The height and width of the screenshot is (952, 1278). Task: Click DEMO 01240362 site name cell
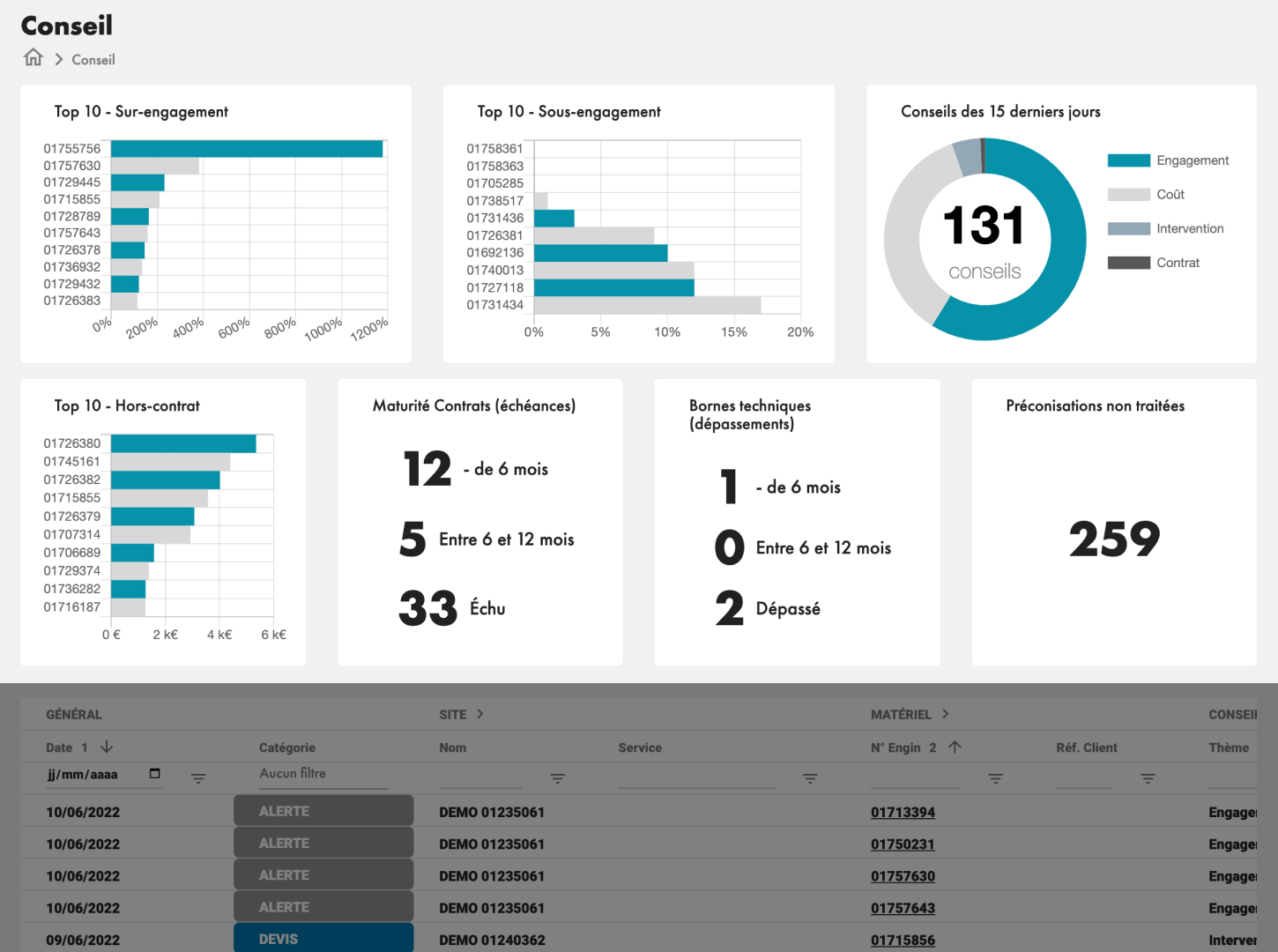coord(492,941)
